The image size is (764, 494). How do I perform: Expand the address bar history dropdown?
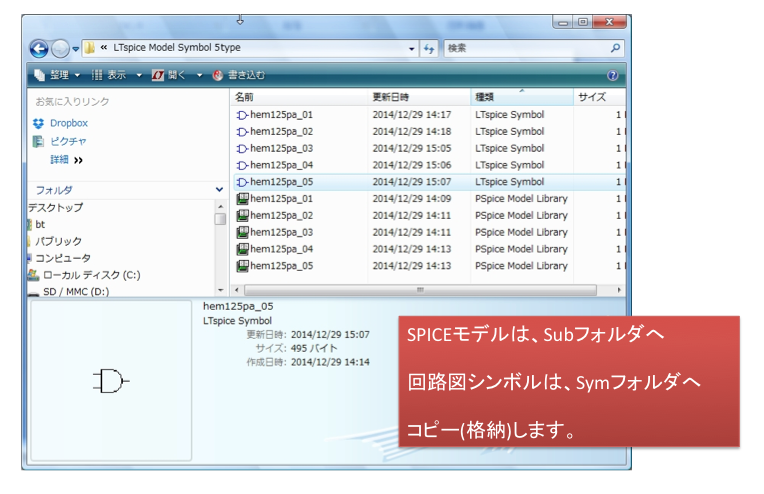[x=412, y=48]
